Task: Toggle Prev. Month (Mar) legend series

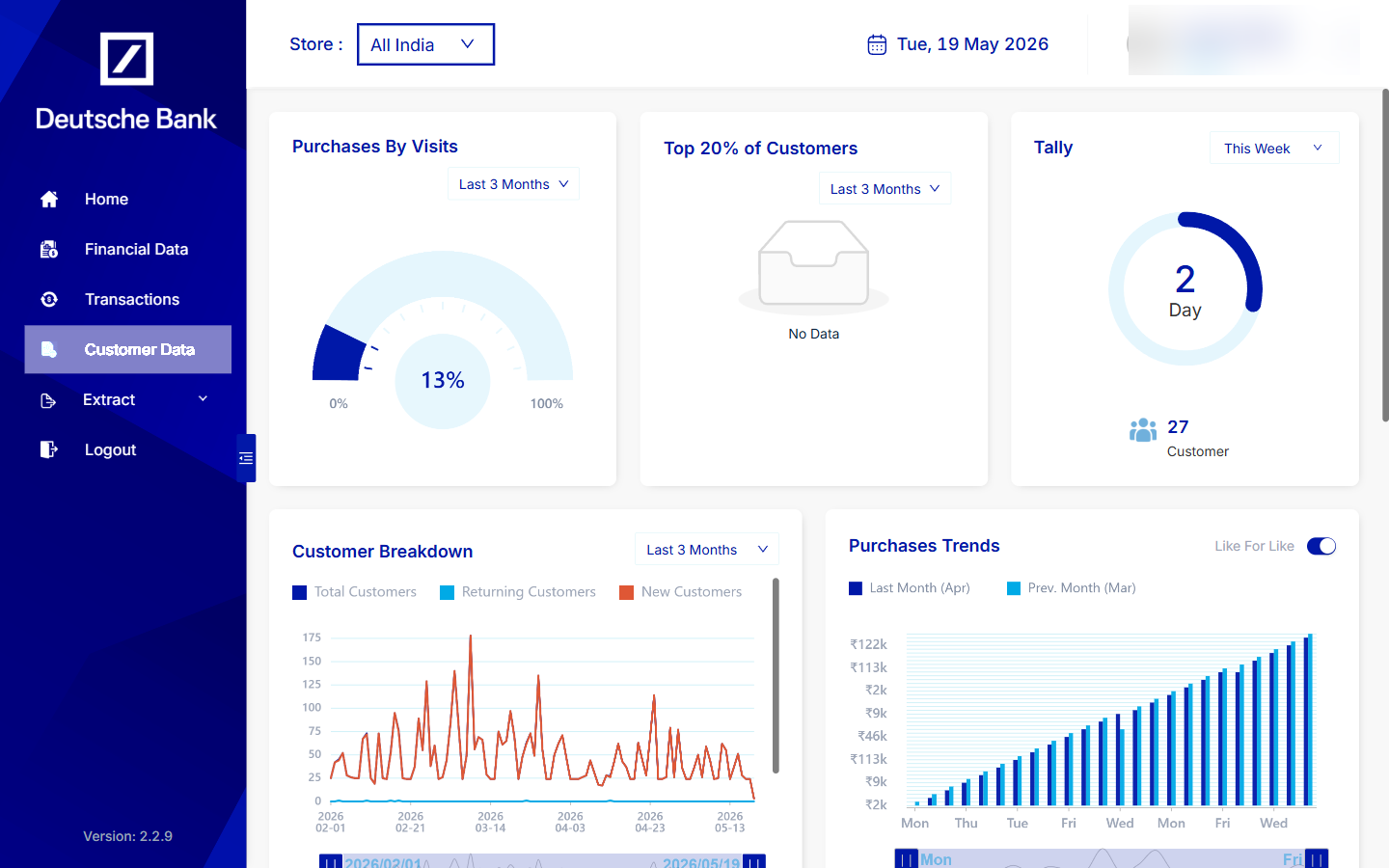Action: 1072,588
